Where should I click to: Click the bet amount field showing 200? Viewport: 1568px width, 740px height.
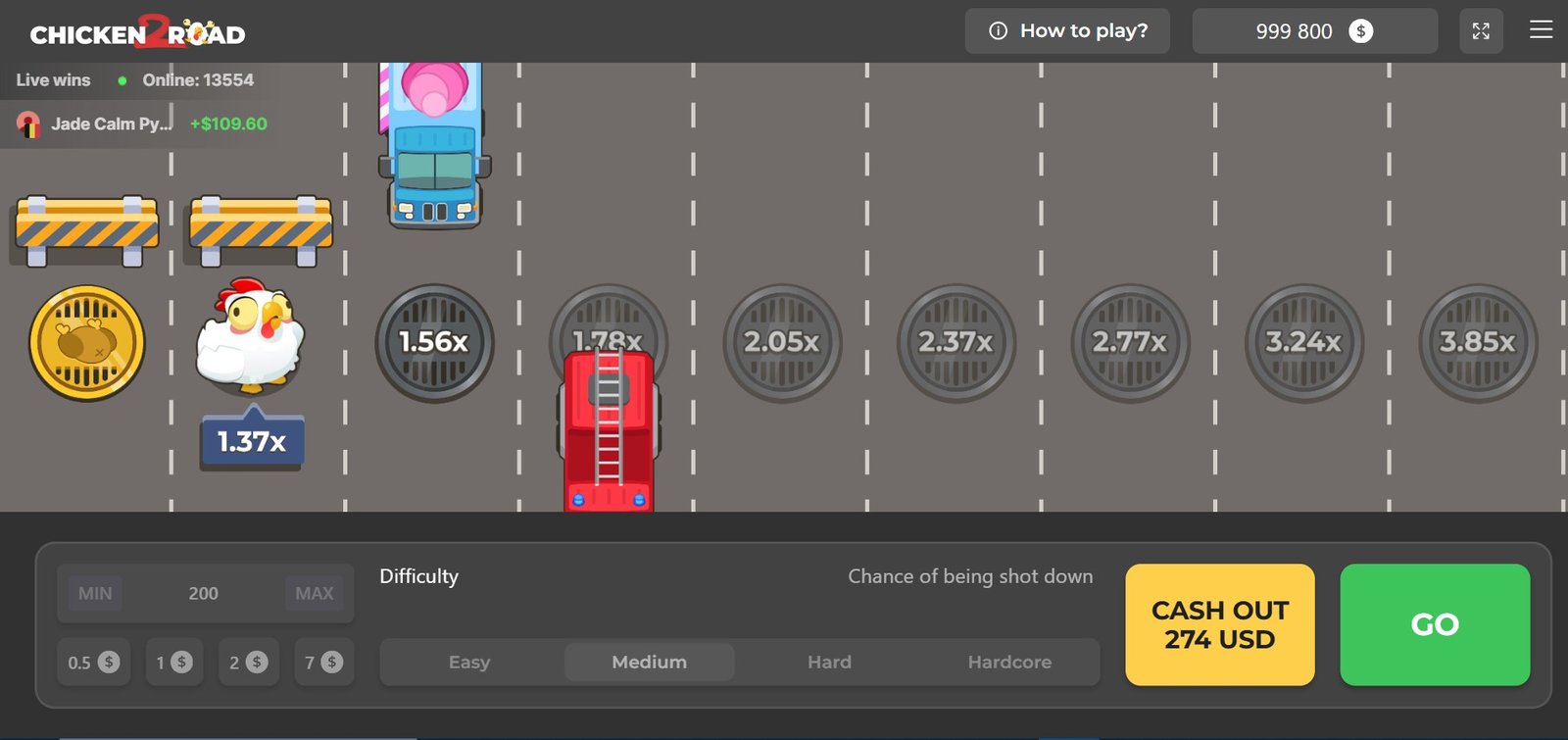[204, 593]
